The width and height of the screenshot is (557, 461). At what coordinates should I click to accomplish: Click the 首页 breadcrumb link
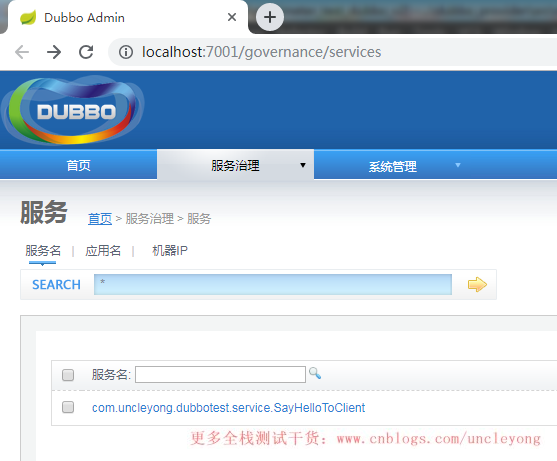(x=100, y=219)
